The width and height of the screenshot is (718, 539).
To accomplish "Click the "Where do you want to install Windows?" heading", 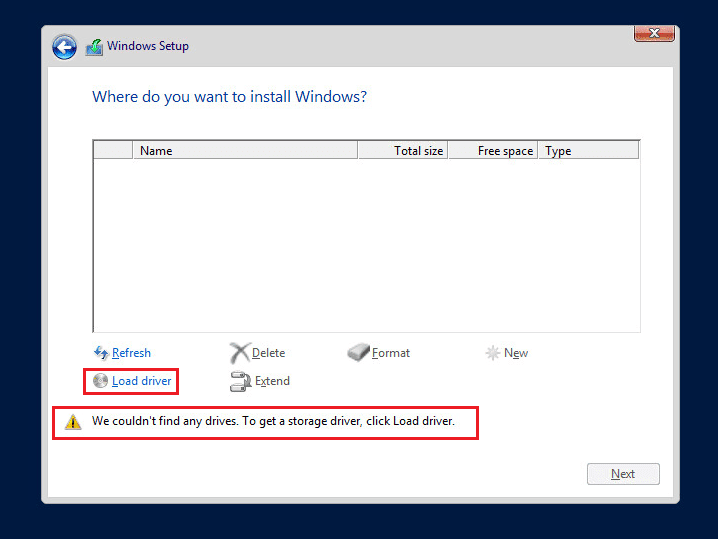I will [229, 97].
